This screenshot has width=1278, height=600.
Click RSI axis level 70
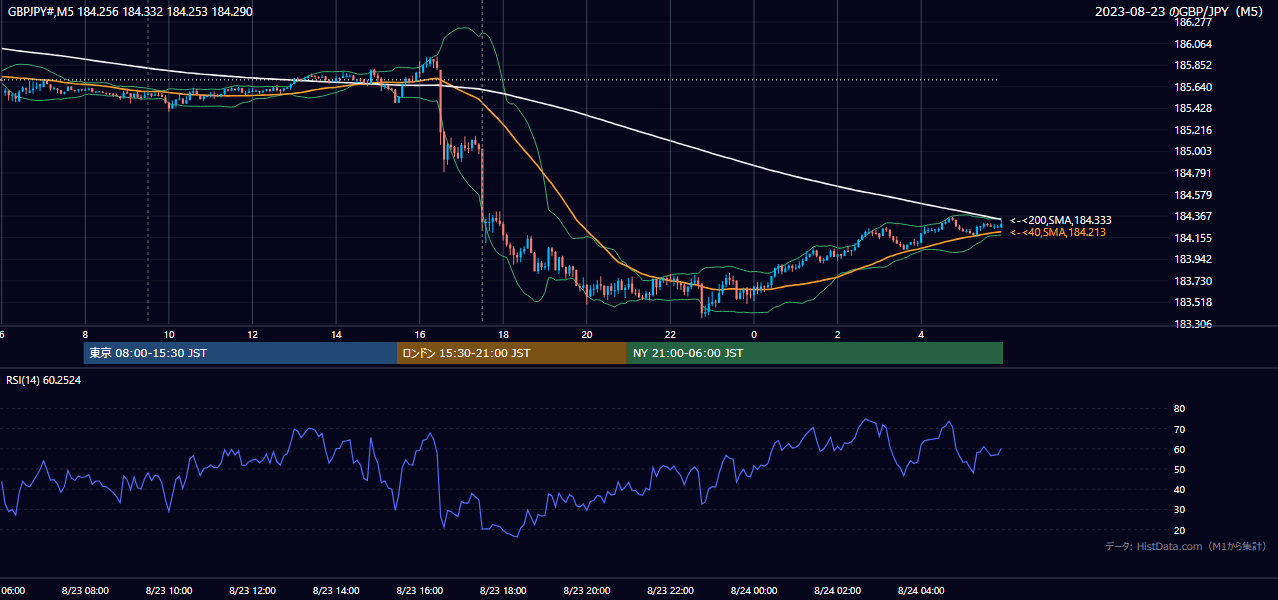[1179, 429]
